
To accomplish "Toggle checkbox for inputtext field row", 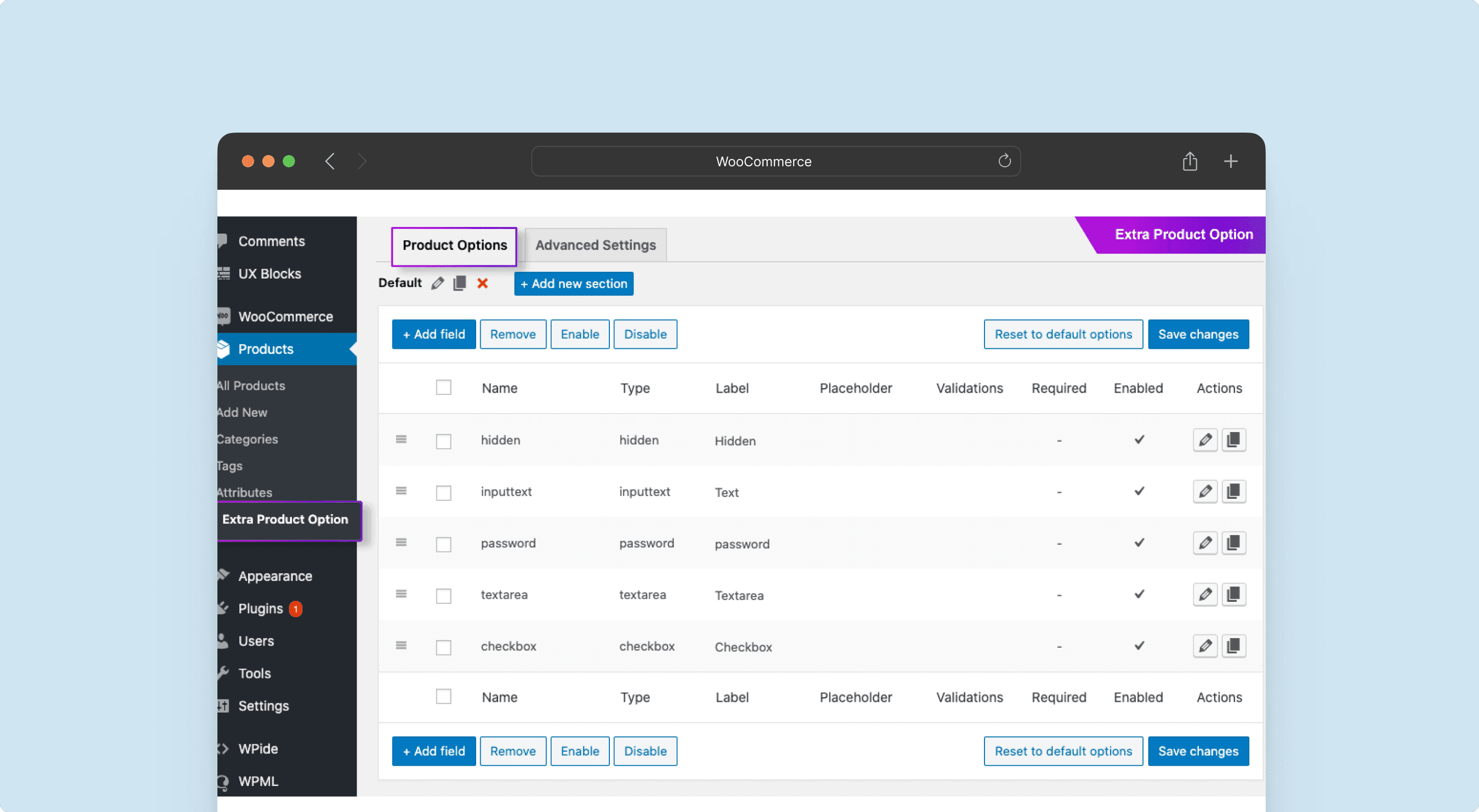I will [444, 492].
